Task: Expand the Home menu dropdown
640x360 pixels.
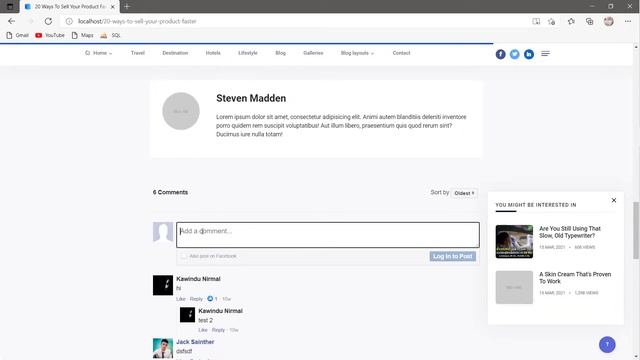Action: pos(98,53)
